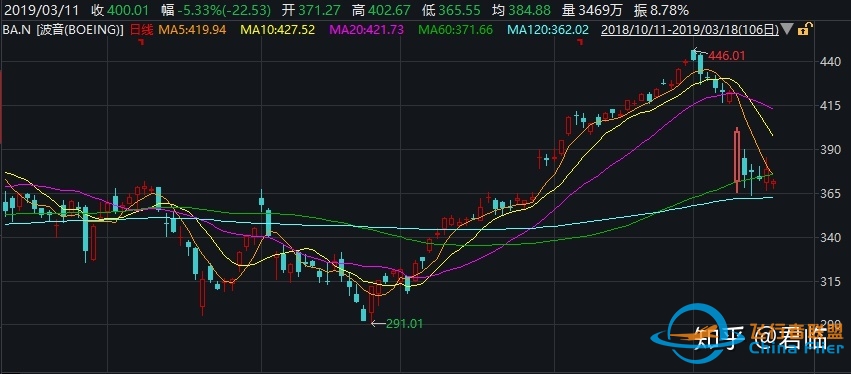Click the MA120:362.02 indicator label
851x374 pixels.
(x=548, y=30)
